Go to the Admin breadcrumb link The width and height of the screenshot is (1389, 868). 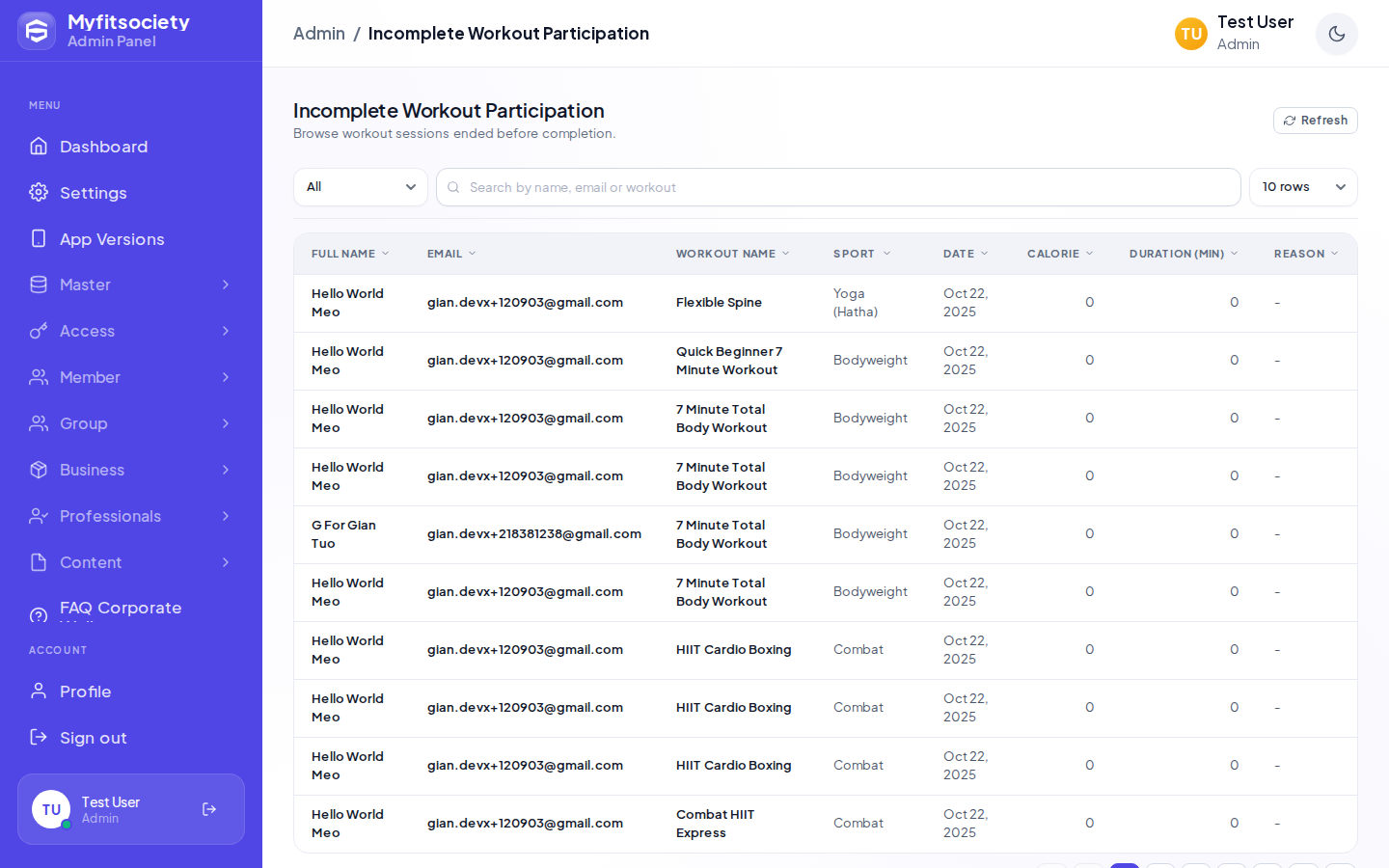[319, 34]
